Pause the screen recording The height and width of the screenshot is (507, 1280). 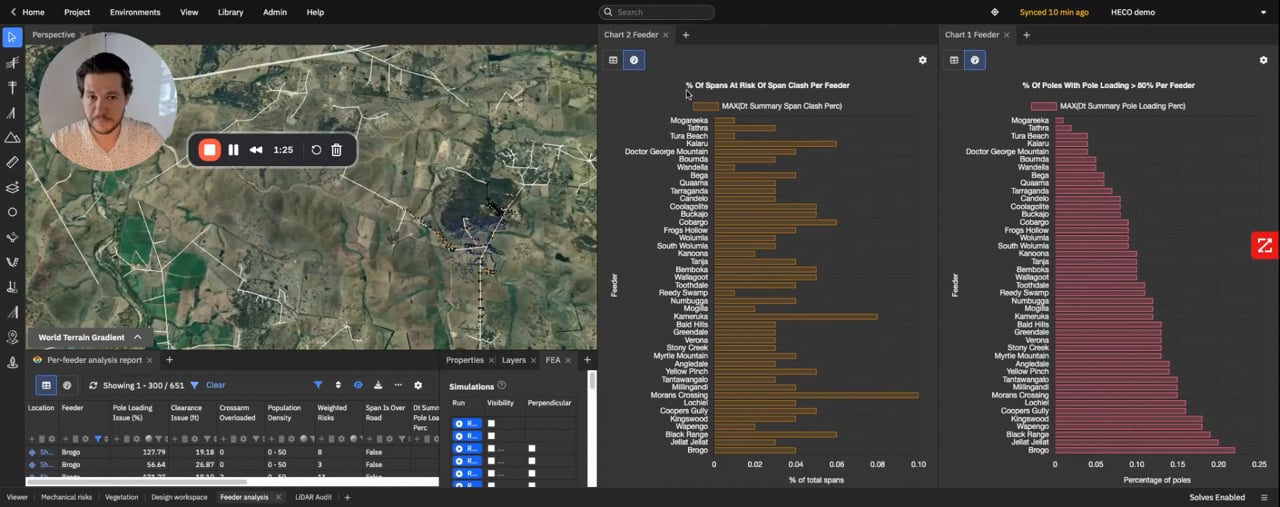pos(234,150)
